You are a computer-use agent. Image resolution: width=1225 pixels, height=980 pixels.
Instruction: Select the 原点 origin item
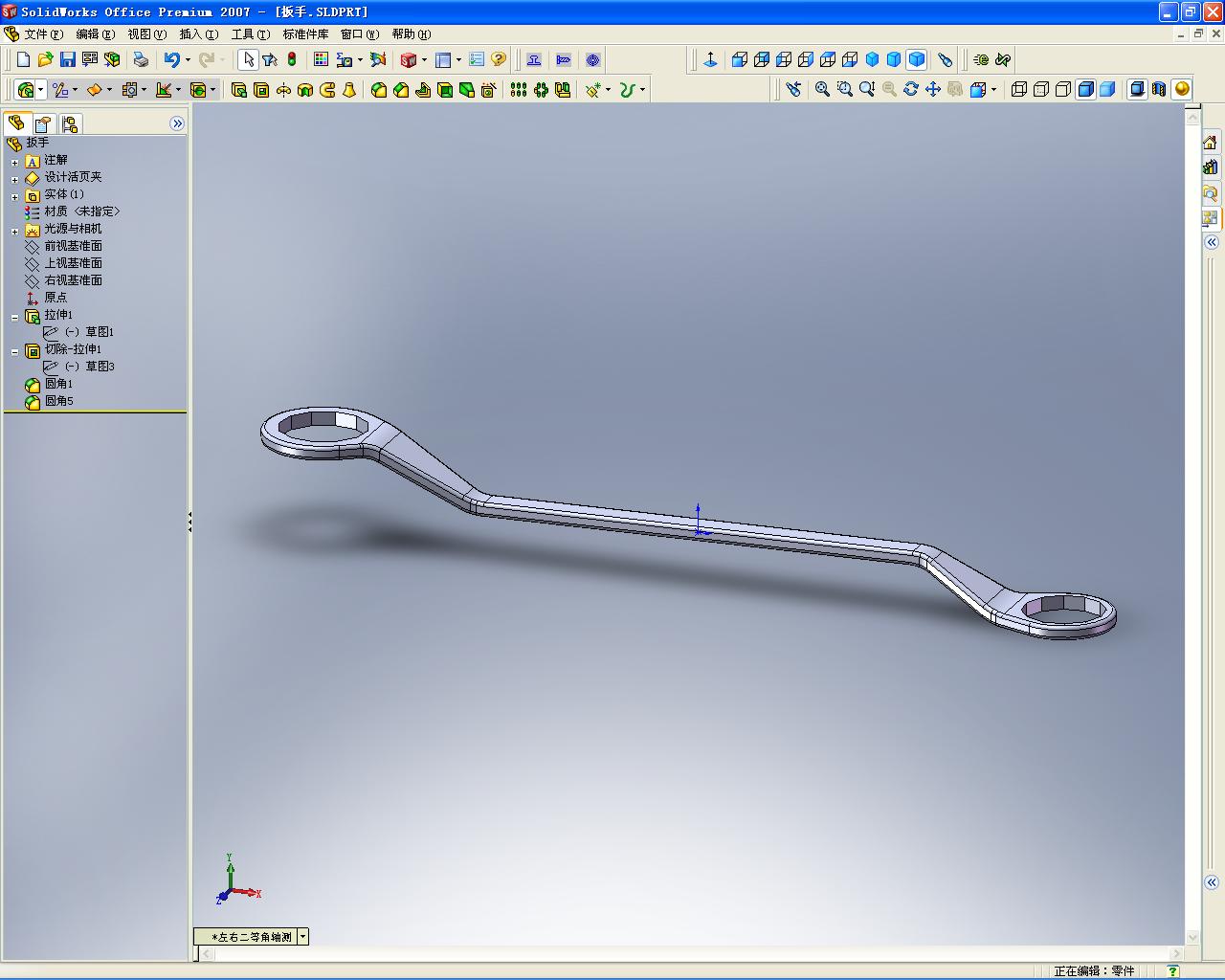click(x=56, y=298)
